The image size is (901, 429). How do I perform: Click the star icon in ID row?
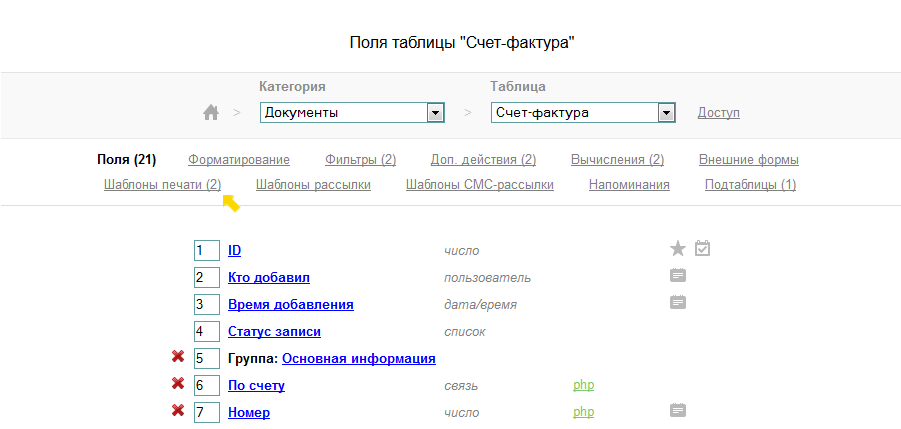[x=678, y=248]
